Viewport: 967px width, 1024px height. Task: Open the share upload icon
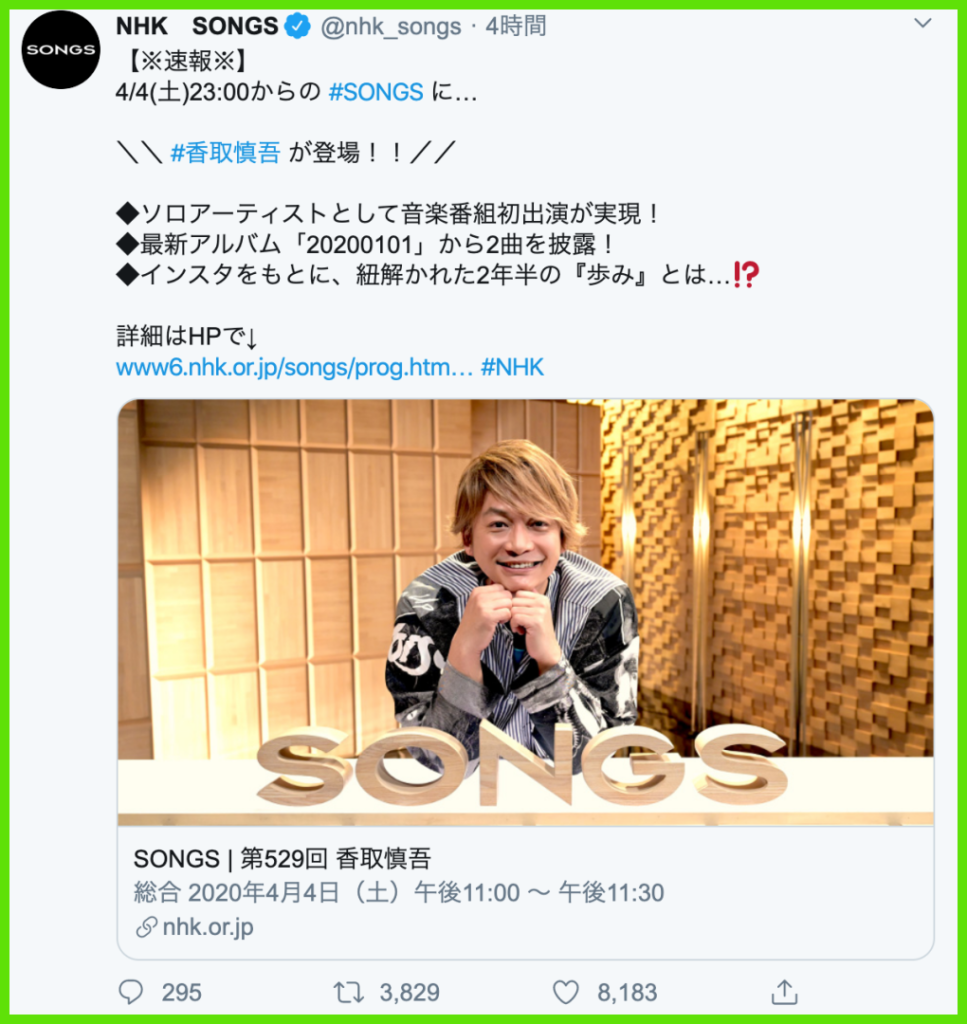pyautogui.click(x=784, y=992)
